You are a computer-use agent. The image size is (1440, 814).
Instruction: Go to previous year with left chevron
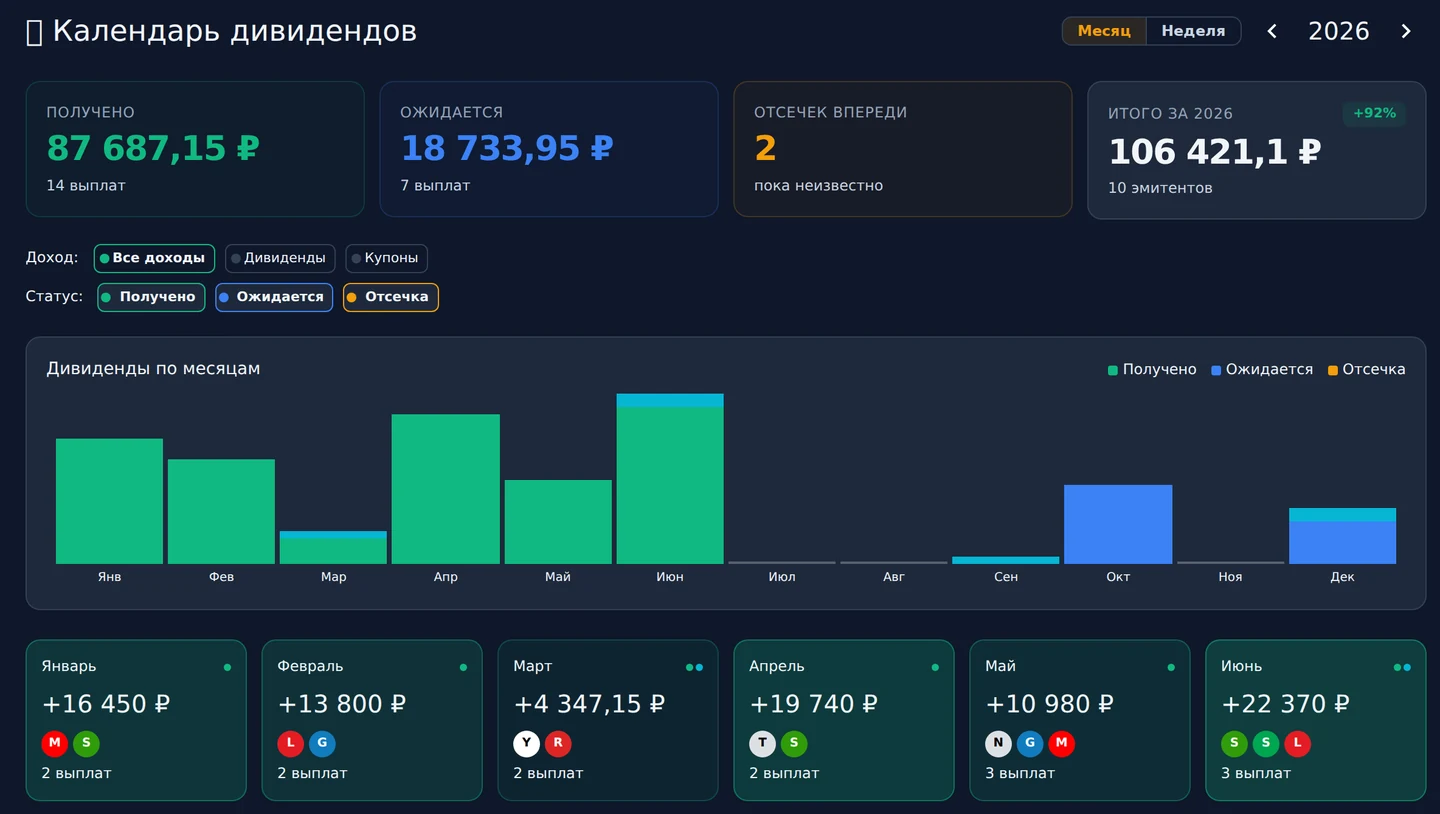[x=1272, y=31]
